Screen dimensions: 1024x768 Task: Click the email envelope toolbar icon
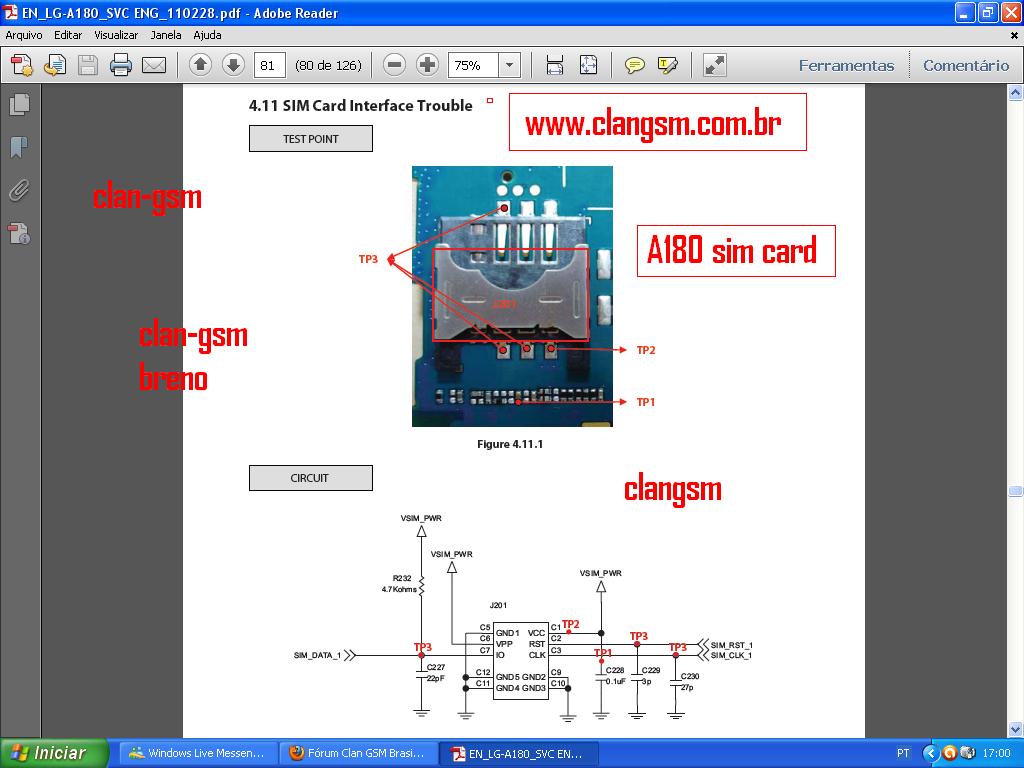pyautogui.click(x=154, y=66)
